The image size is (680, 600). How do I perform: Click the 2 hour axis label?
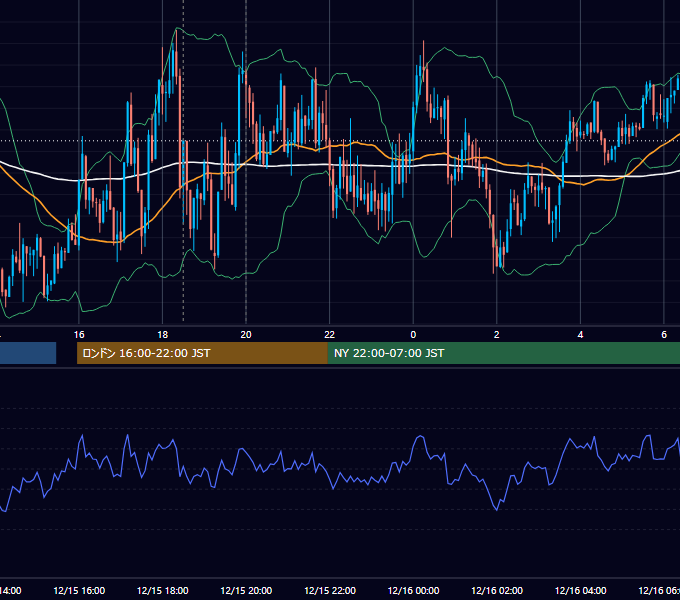click(497, 335)
